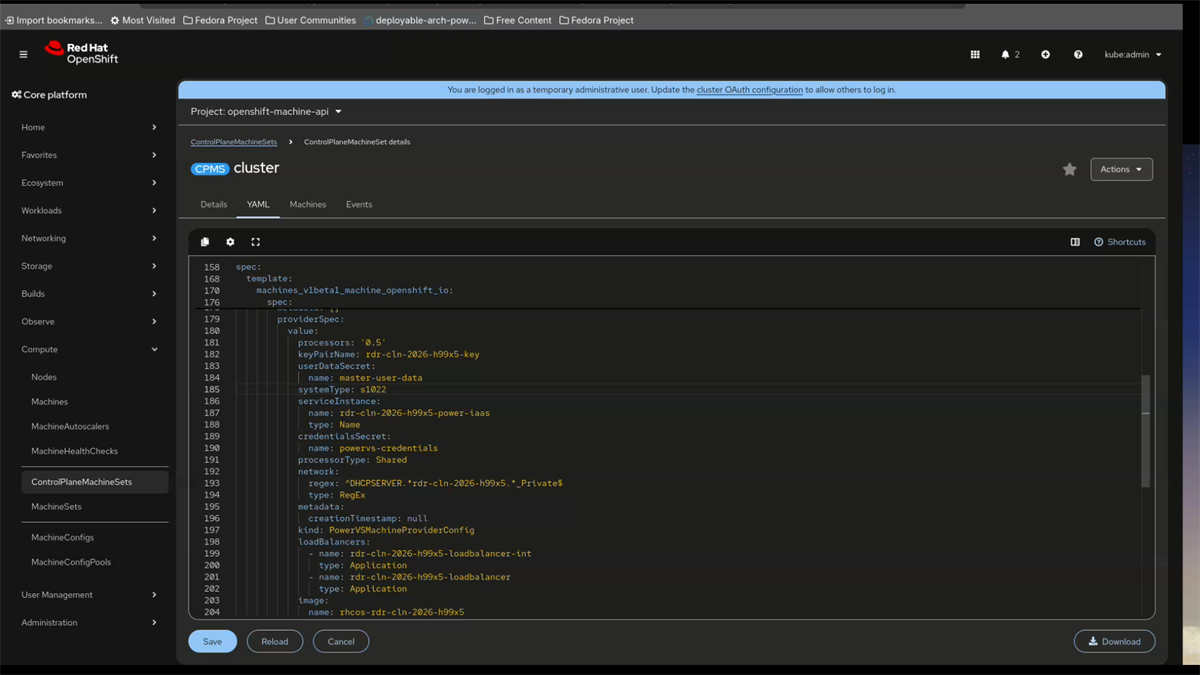This screenshot has height=675, width=1200.
Task: Expand the Workloads navigation section
Action: 89,210
